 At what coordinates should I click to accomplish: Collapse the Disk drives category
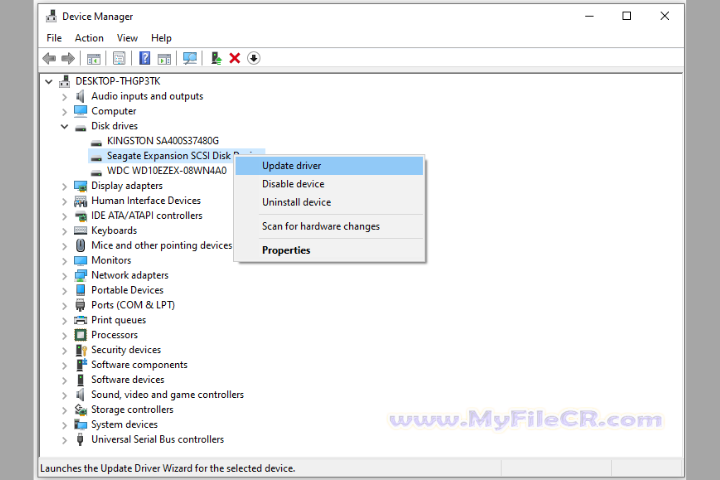[x=64, y=126]
